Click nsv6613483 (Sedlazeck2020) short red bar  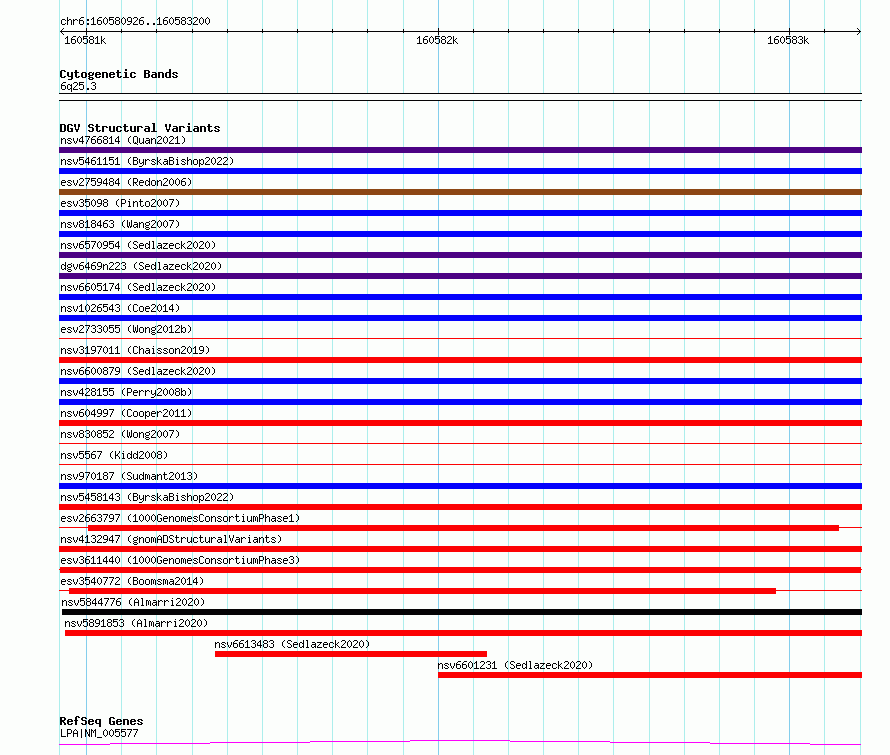[351, 654]
